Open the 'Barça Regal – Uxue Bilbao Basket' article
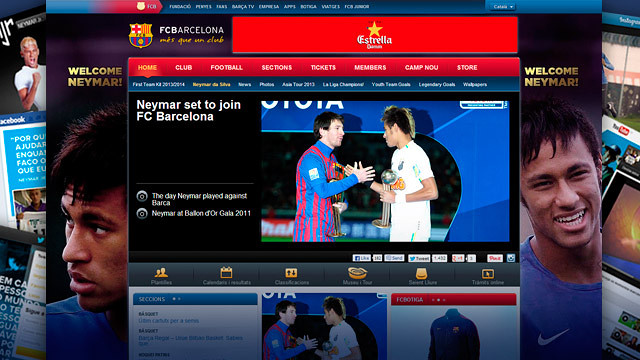Screen dimensions: 640x360 coord(191,341)
